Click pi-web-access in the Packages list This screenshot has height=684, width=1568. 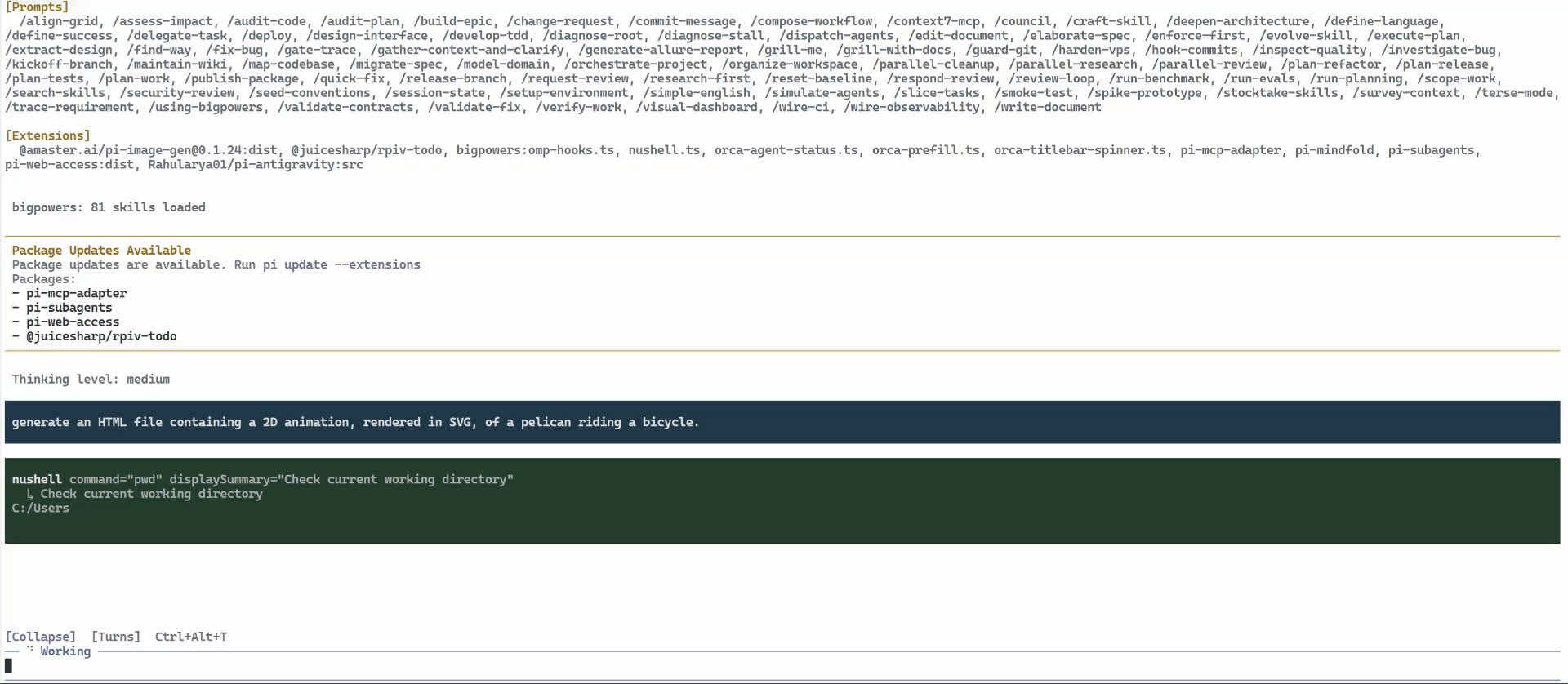coord(73,322)
